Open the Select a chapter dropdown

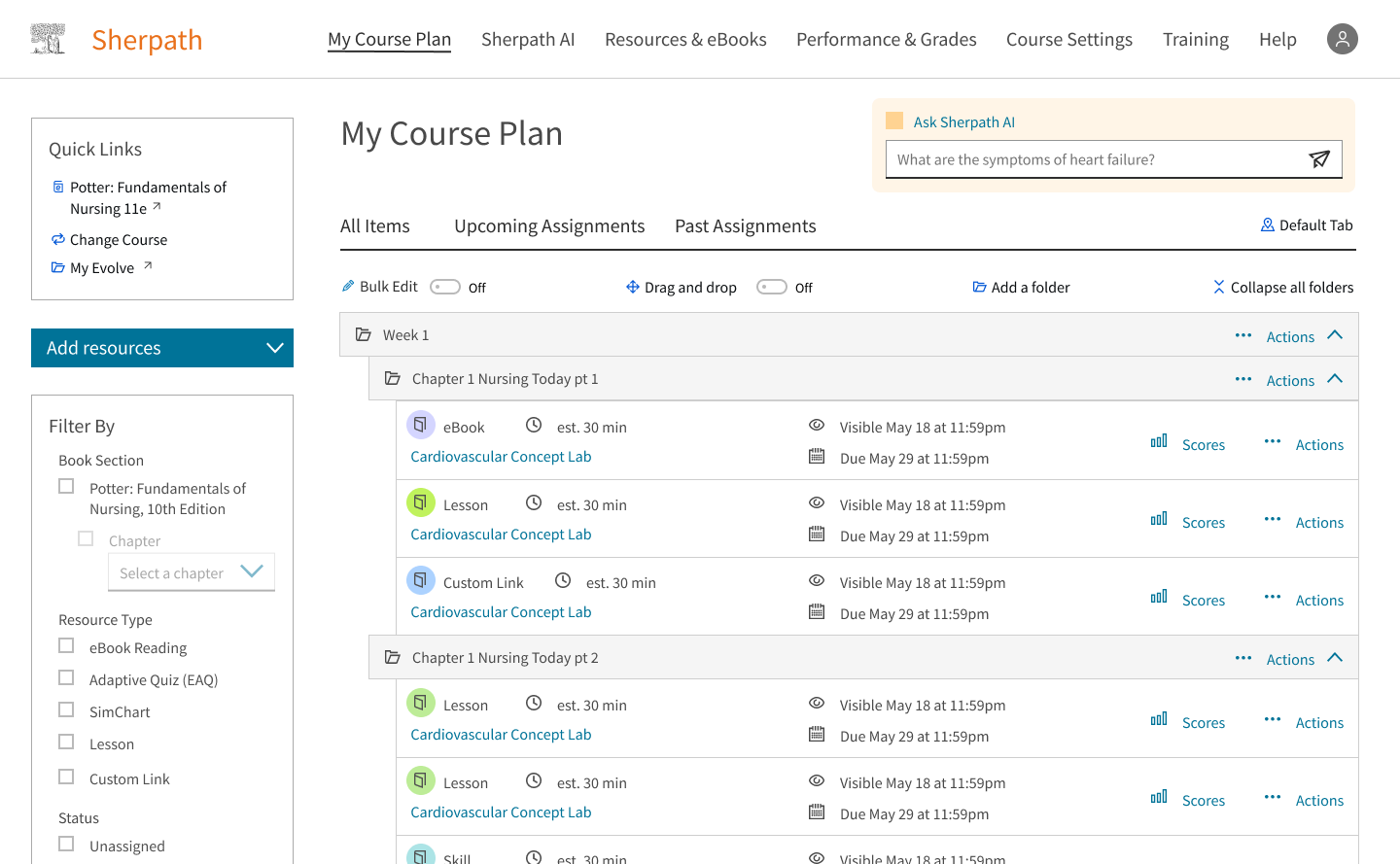192,572
